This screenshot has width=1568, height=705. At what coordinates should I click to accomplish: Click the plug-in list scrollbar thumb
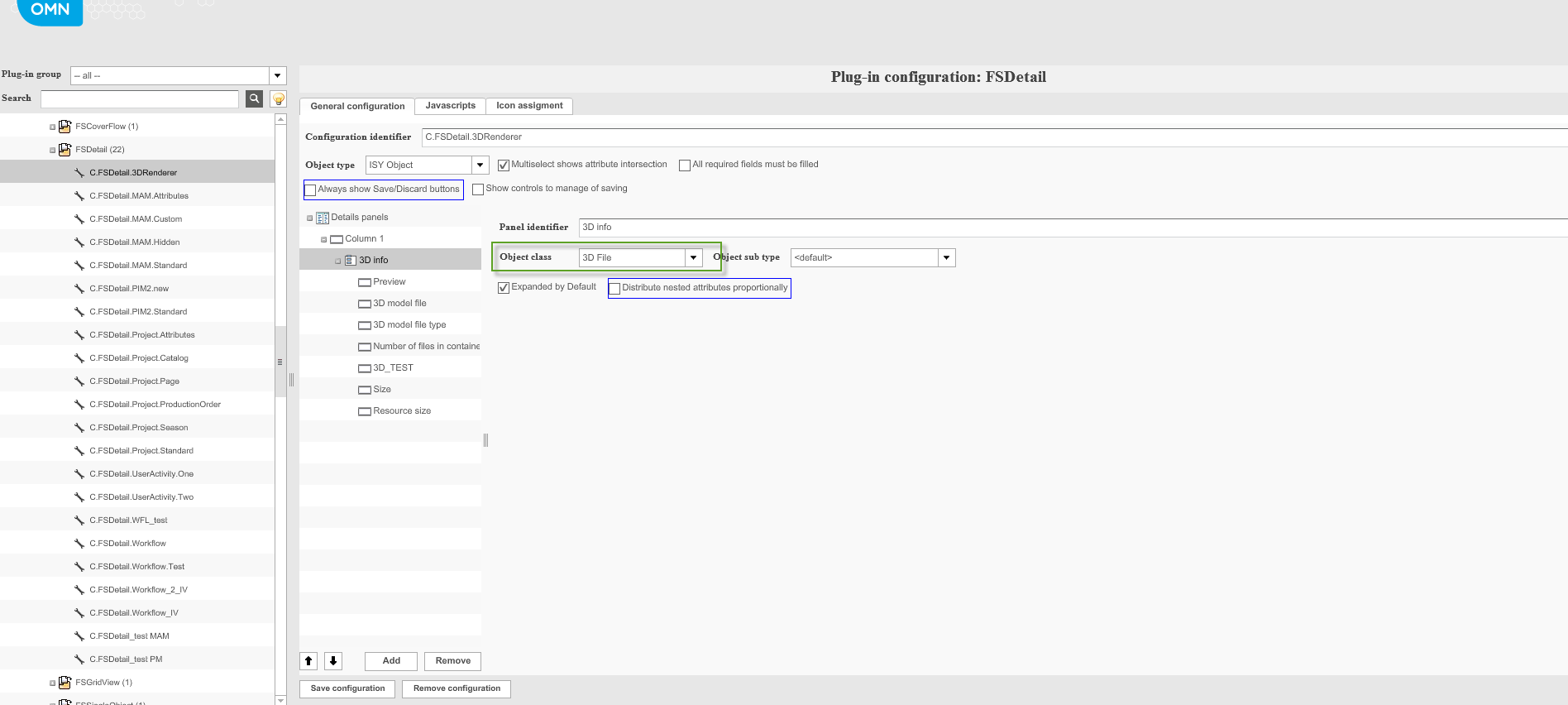(x=280, y=362)
